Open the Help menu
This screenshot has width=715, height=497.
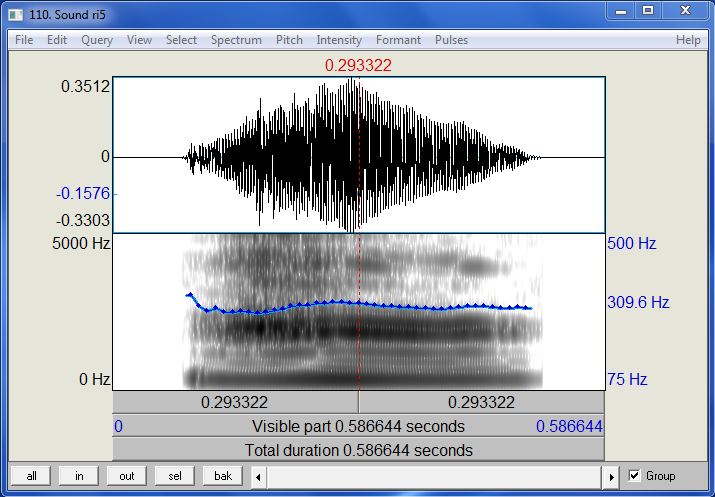(688, 40)
